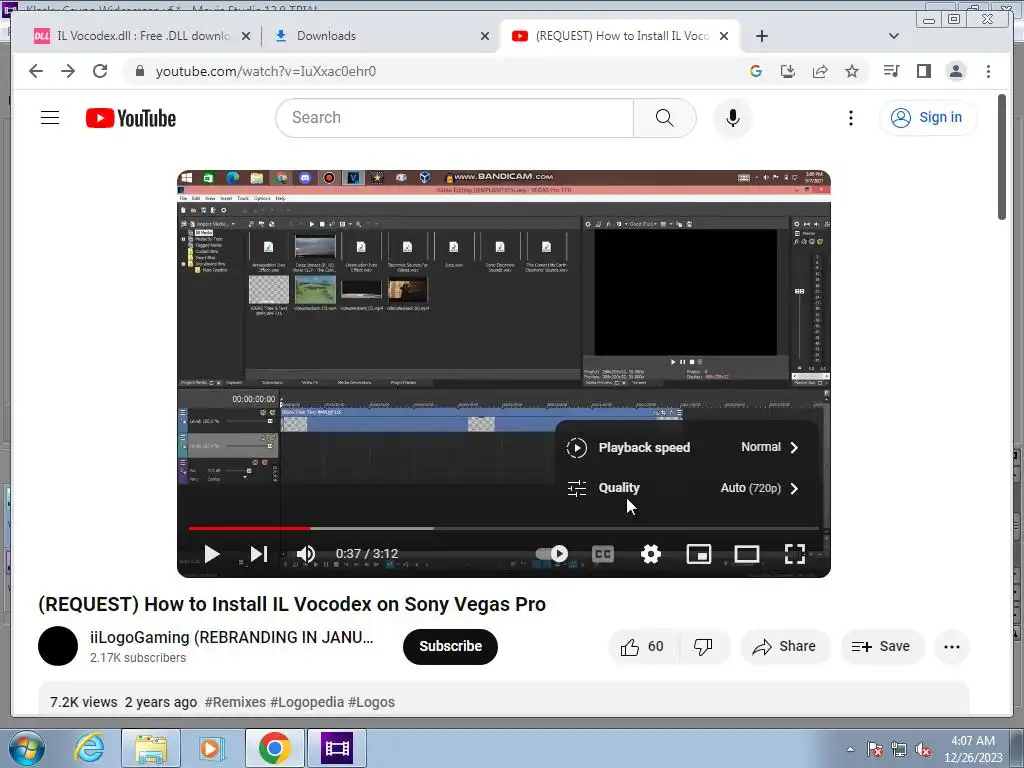Launch Internet Explorer from taskbar
This screenshot has height=768, width=1024.
(x=89, y=748)
